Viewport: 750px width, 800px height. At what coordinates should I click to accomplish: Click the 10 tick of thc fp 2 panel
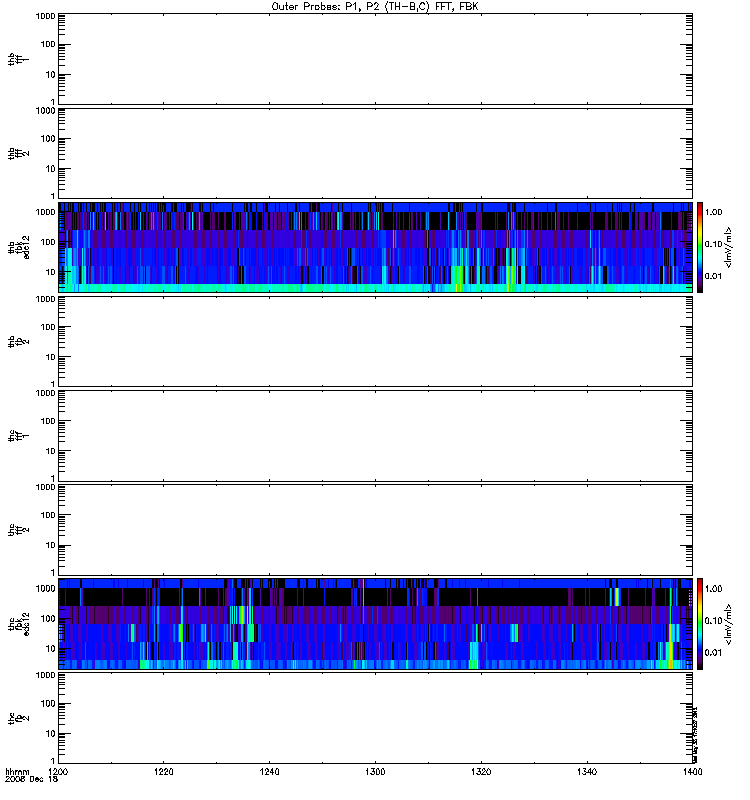50,734
